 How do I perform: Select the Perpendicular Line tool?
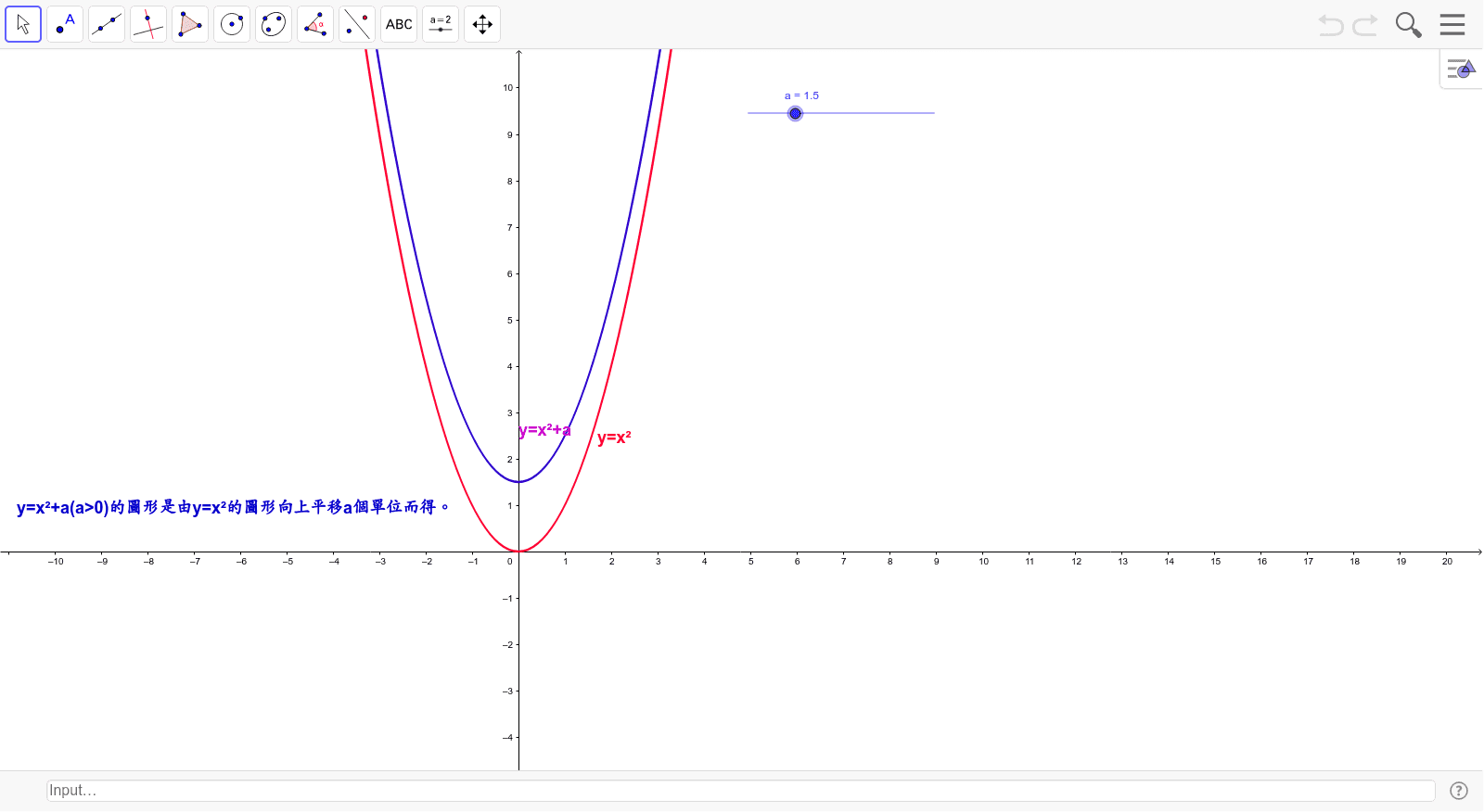[148, 24]
